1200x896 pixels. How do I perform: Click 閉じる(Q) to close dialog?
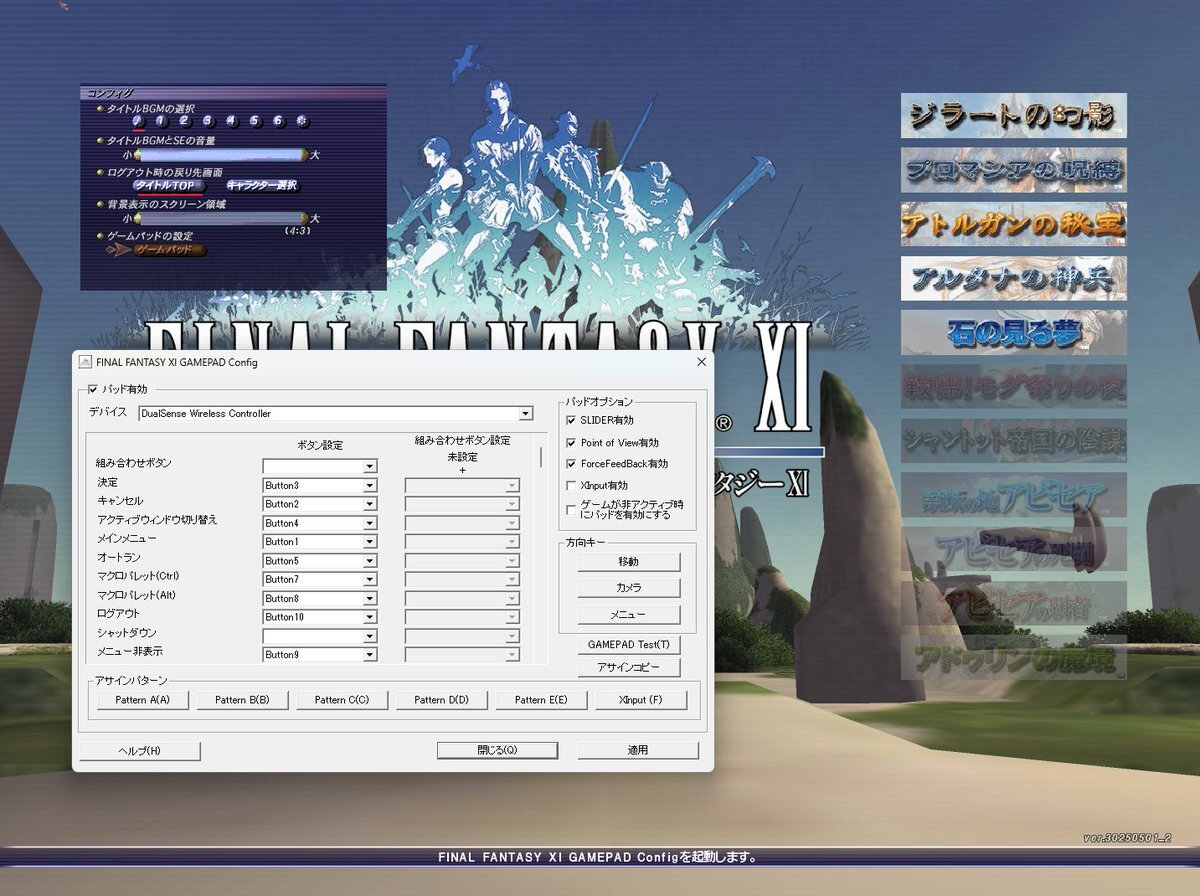(x=497, y=750)
